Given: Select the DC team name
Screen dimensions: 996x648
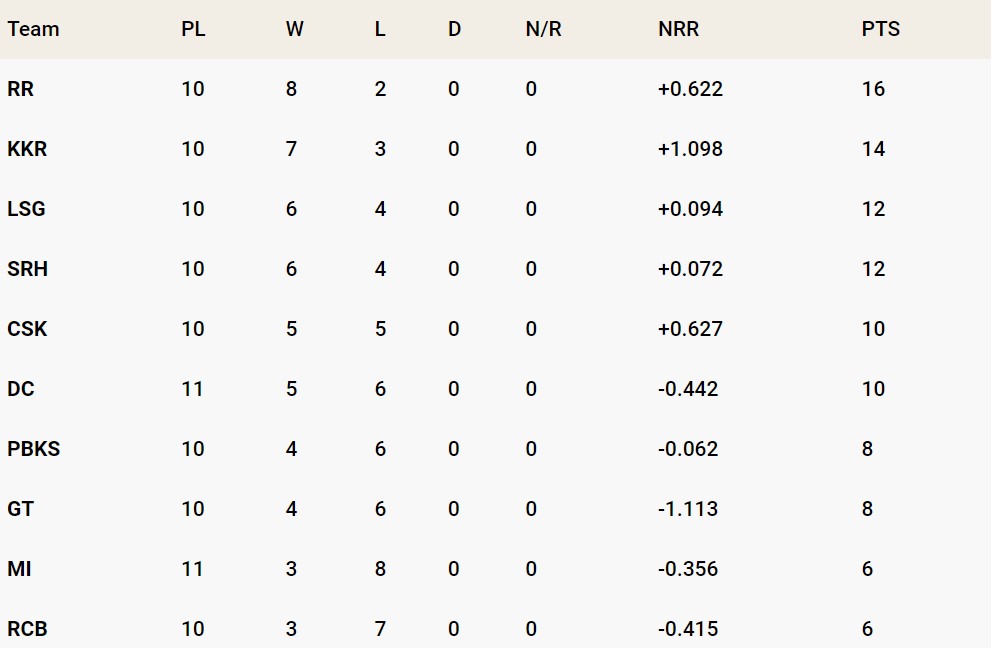Looking at the screenshot, I should tap(21, 389).
